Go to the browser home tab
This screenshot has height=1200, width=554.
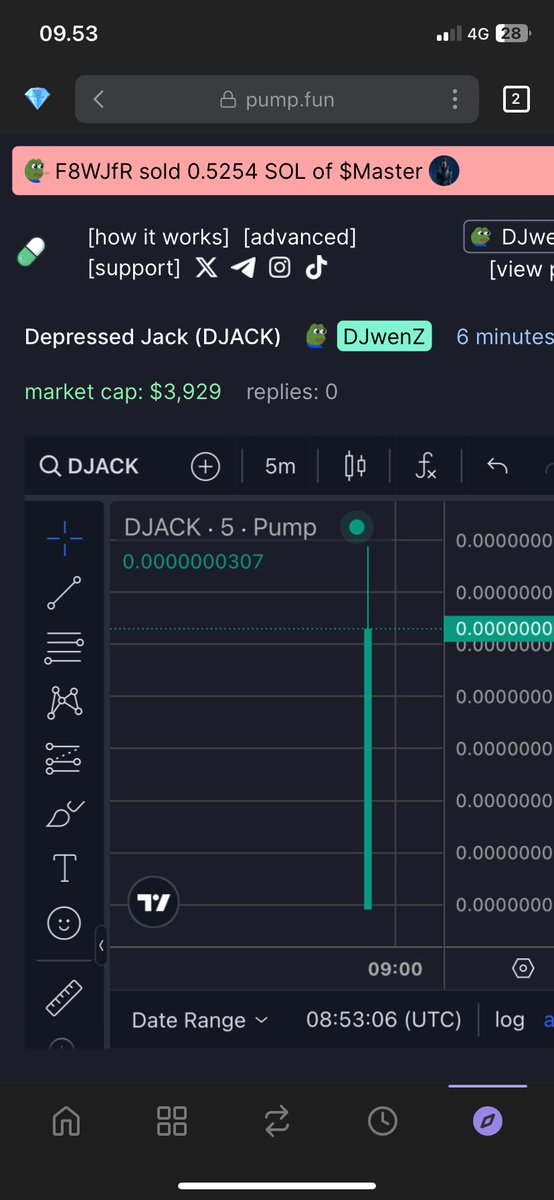click(x=67, y=1121)
